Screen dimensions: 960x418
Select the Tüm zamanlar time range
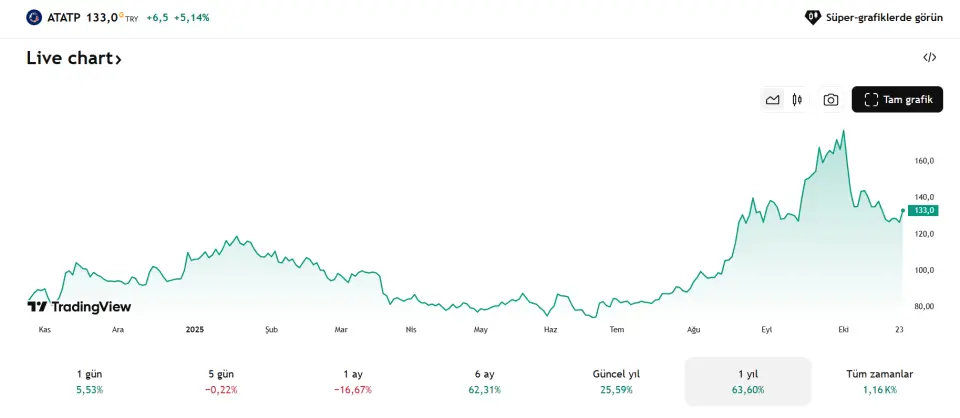coord(880,381)
